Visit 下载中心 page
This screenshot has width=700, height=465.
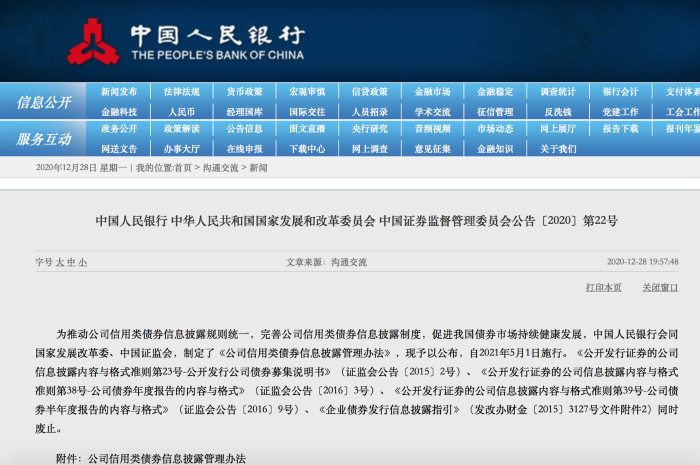tap(307, 149)
